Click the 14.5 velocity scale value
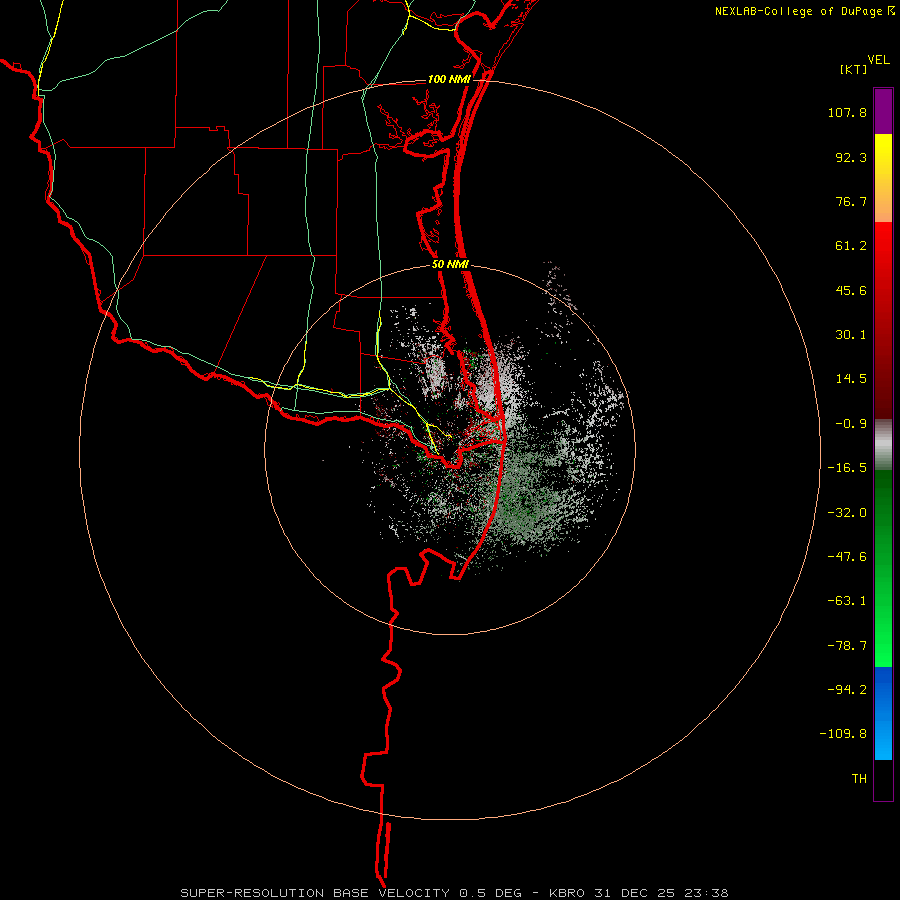This screenshot has width=900, height=900. [x=851, y=379]
